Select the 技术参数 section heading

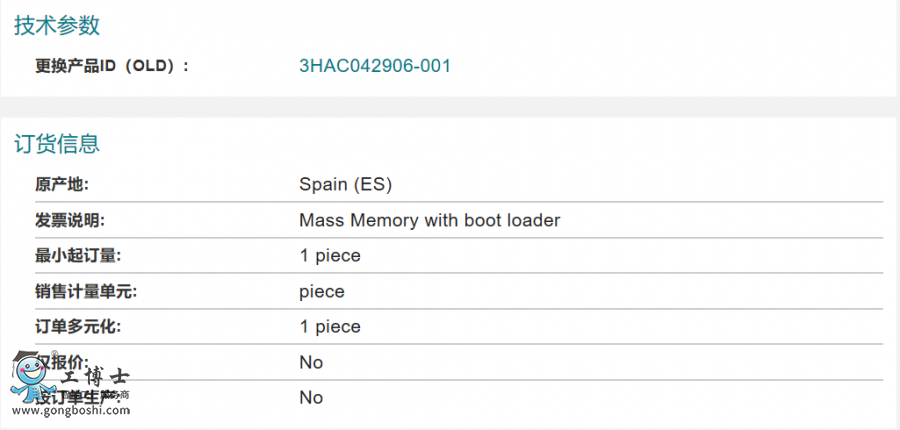[x=57, y=26]
